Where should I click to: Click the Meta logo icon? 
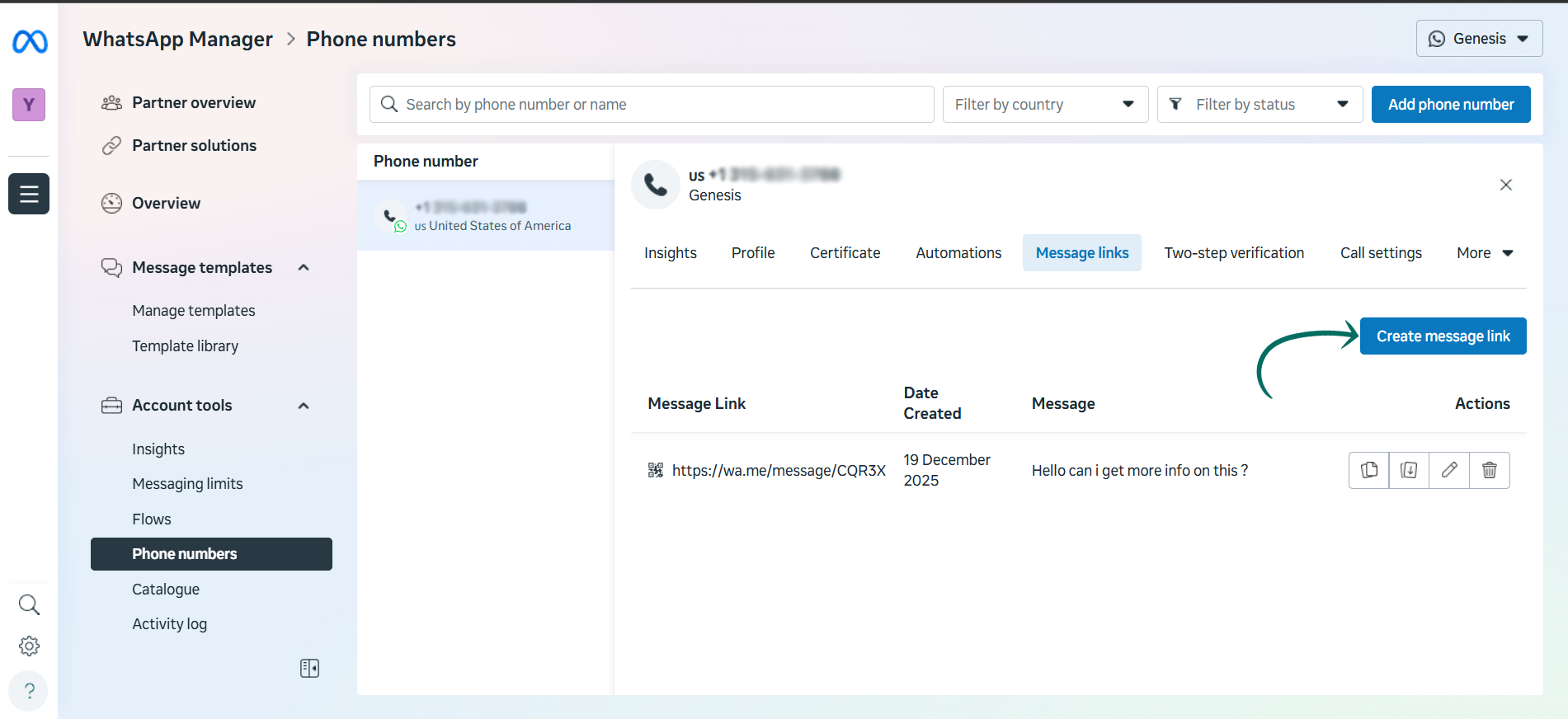(30, 41)
